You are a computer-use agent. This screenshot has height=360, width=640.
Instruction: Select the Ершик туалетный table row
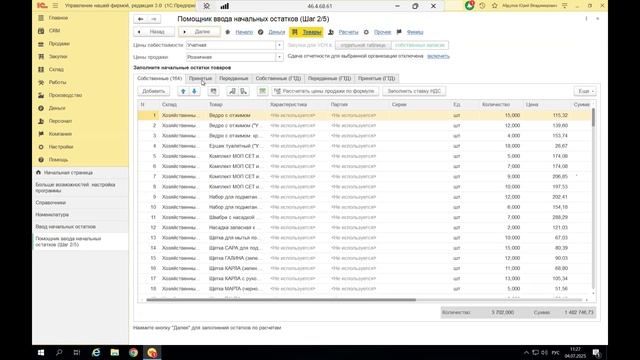point(364,146)
